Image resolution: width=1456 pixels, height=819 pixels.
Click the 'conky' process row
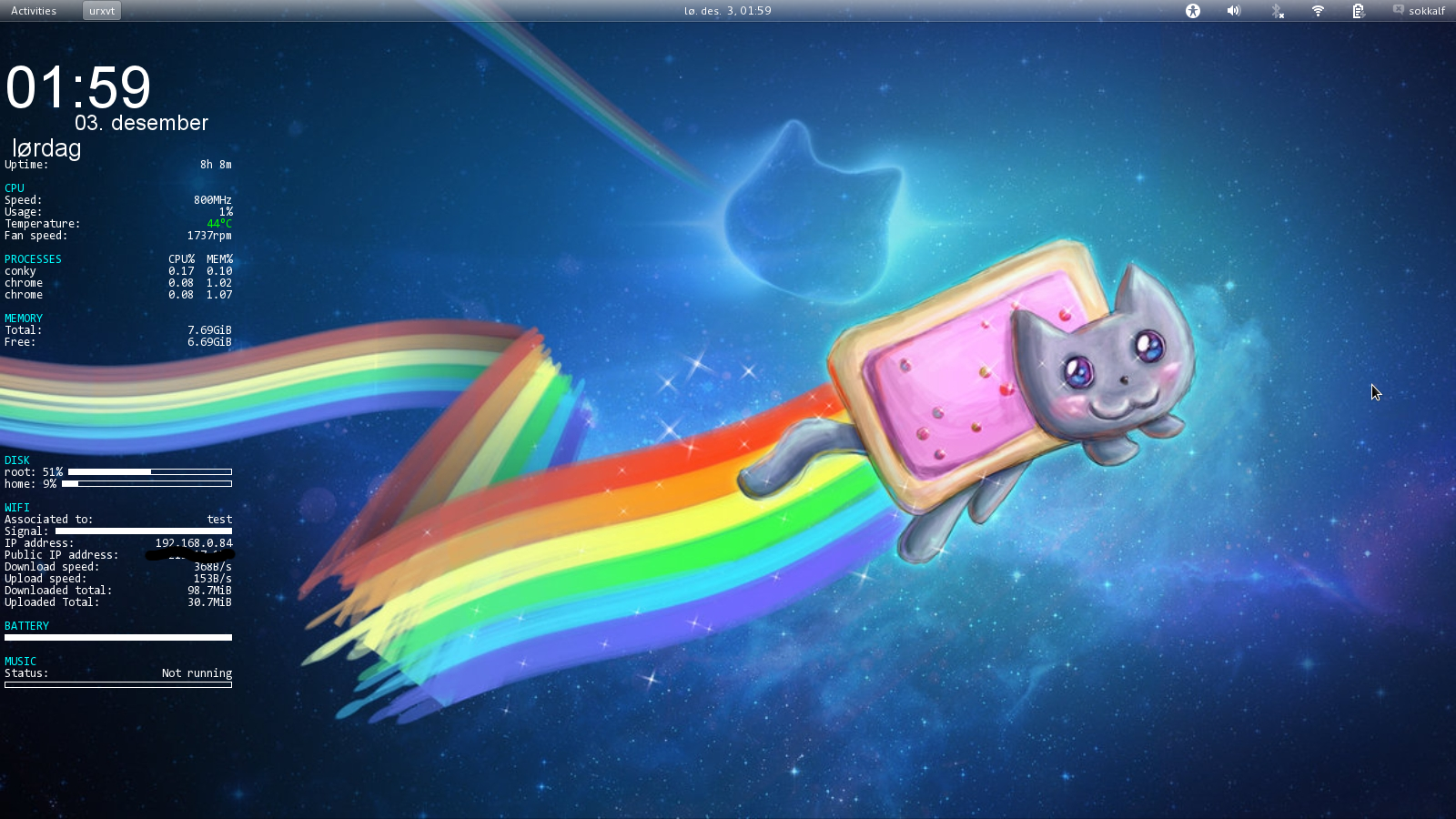[118, 271]
